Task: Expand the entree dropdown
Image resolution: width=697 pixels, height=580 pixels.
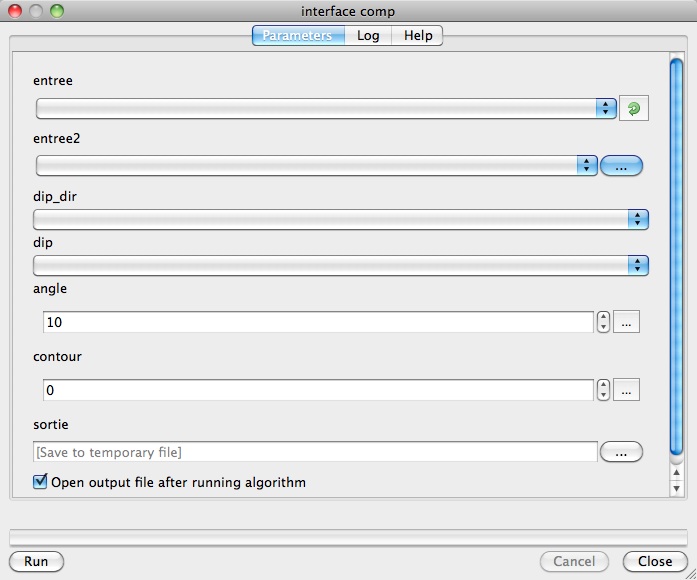Action: (325, 108)
